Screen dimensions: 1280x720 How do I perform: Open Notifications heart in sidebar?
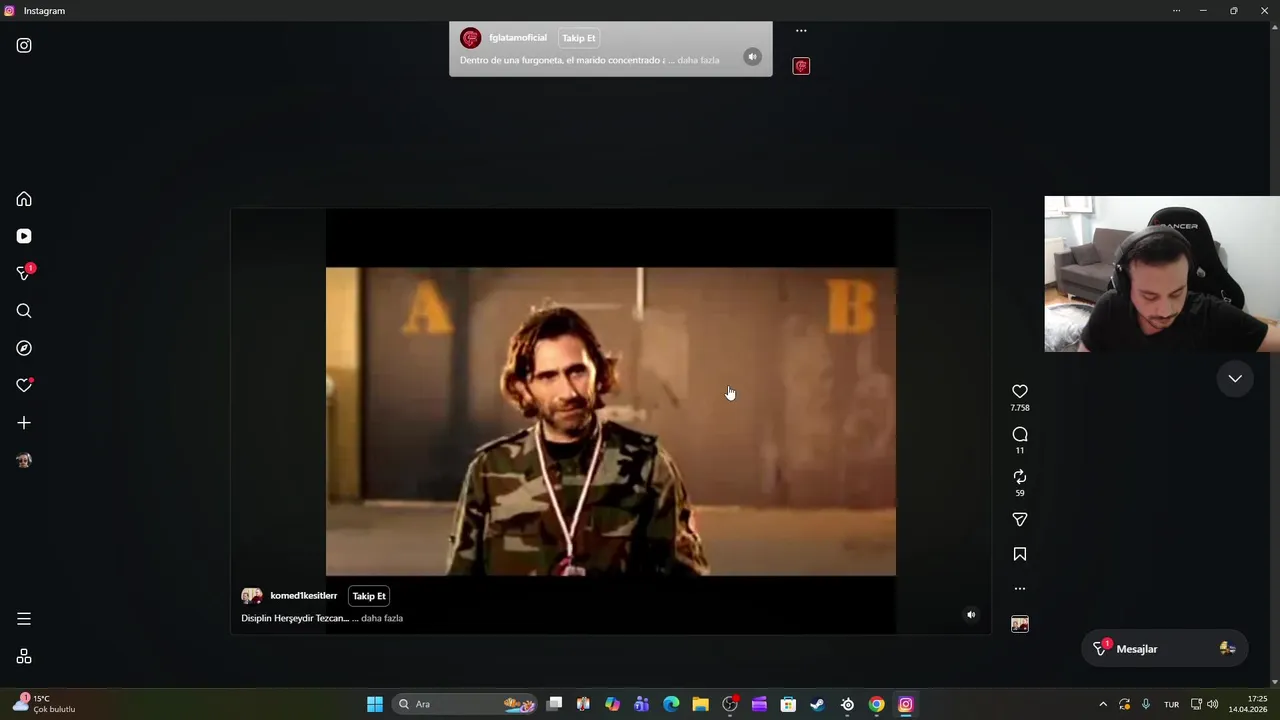[24, 385]
